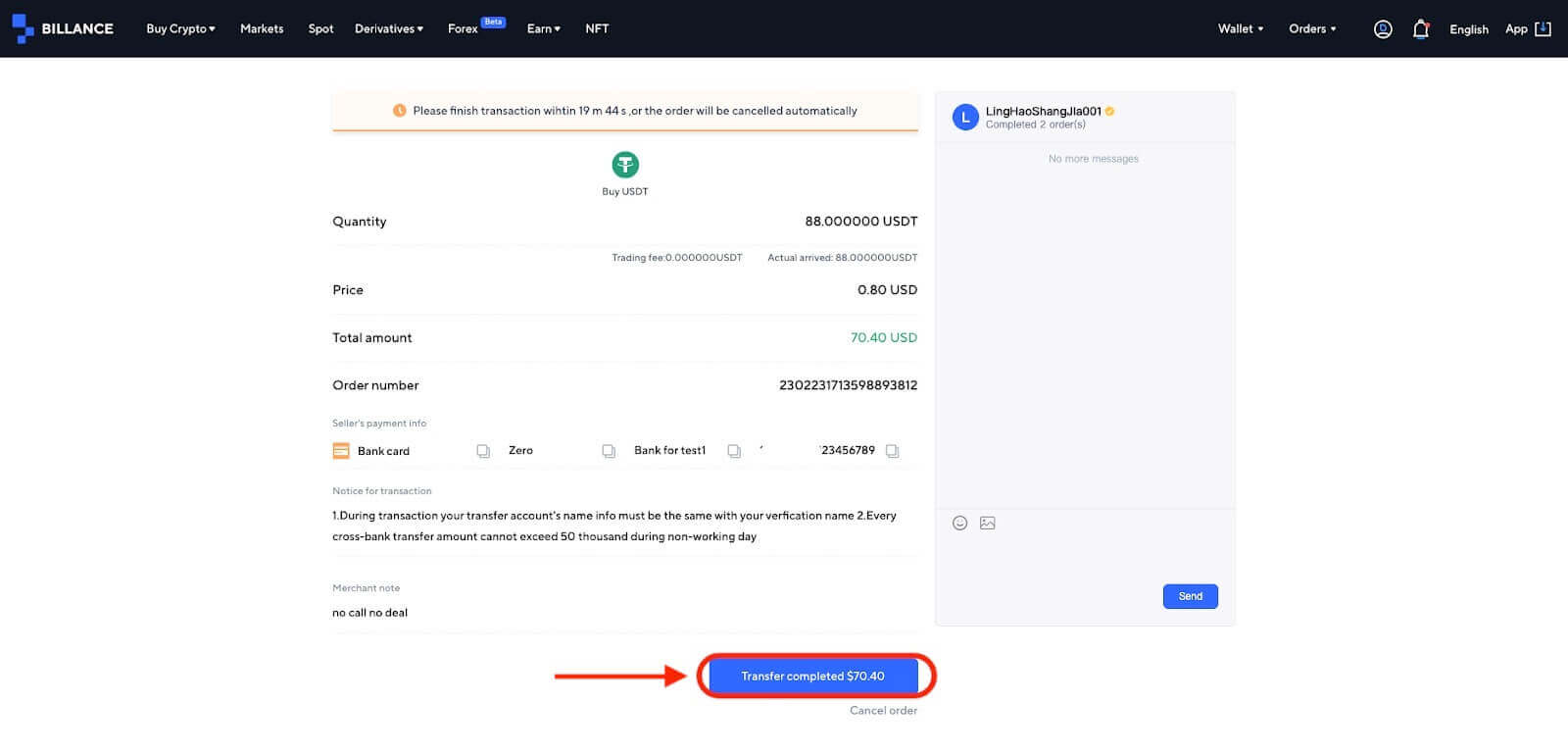1568x752 pixels.
Task: Attach an image in chat
Action: point(988,524)
